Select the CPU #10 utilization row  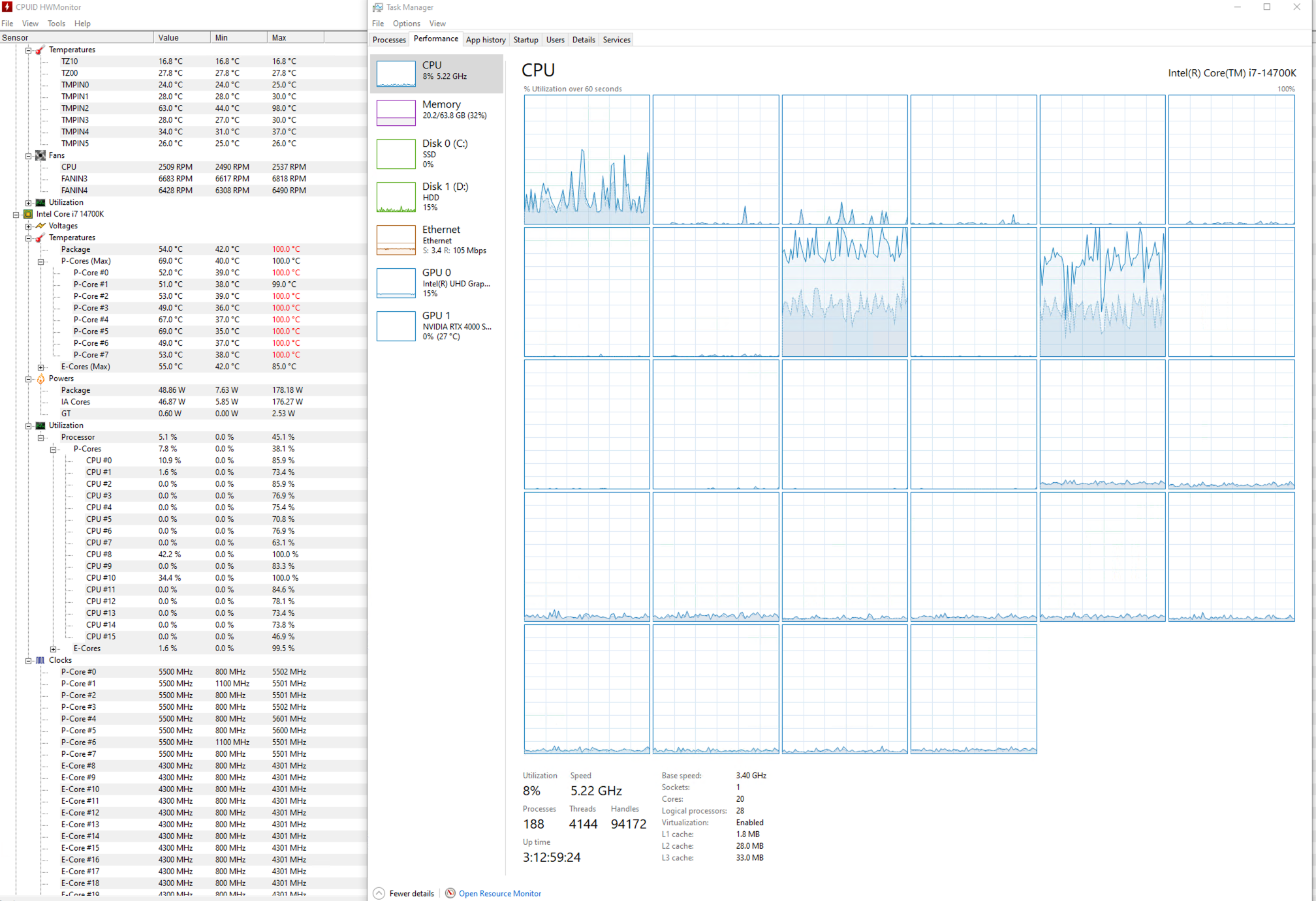click(x=183, y=578)
